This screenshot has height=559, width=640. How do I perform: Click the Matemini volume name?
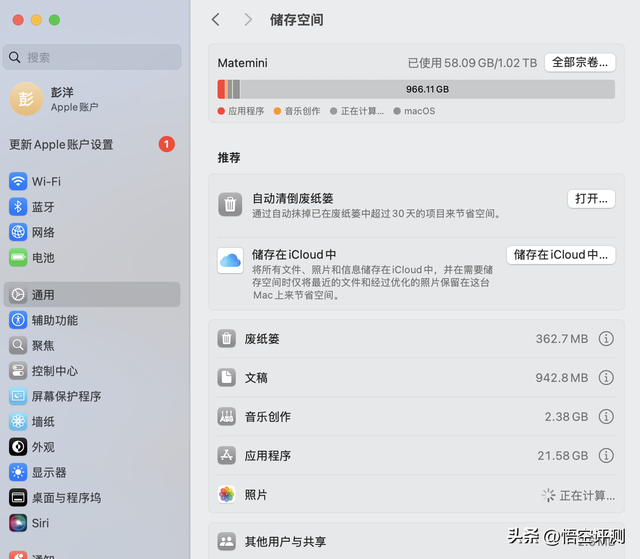pos(242,63)
